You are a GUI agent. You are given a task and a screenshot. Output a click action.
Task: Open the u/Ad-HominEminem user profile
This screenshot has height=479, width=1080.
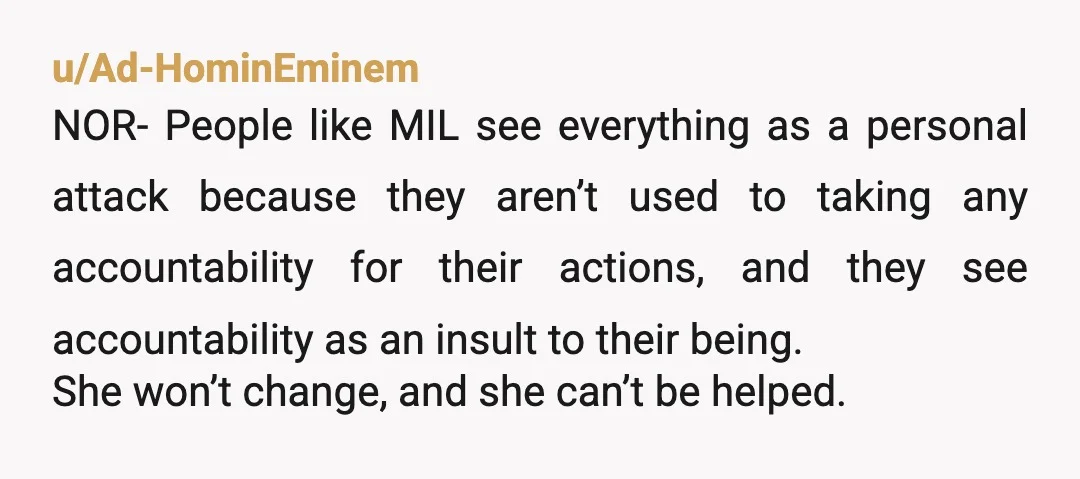tap(236, 70)
